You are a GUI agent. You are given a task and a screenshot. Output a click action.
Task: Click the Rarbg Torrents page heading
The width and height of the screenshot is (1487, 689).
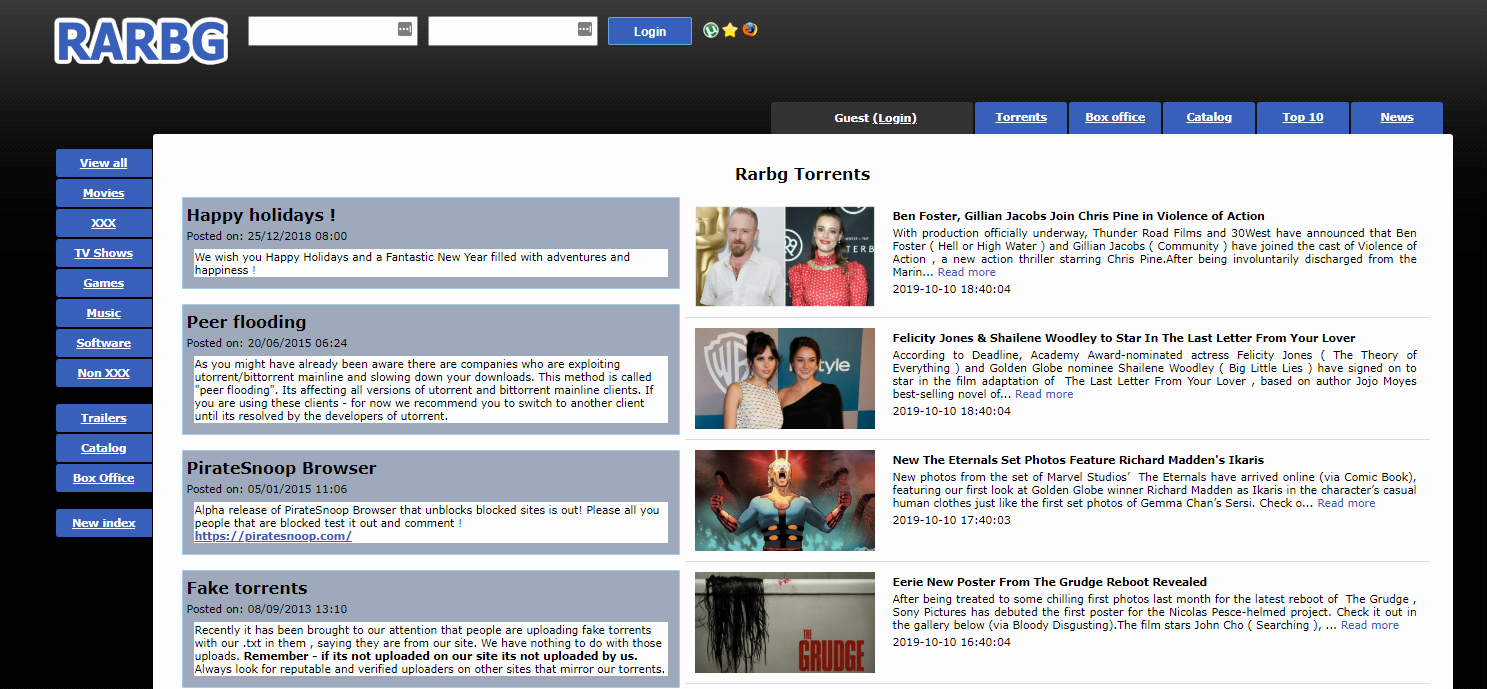pyautogui.click(x=803, y=174)
